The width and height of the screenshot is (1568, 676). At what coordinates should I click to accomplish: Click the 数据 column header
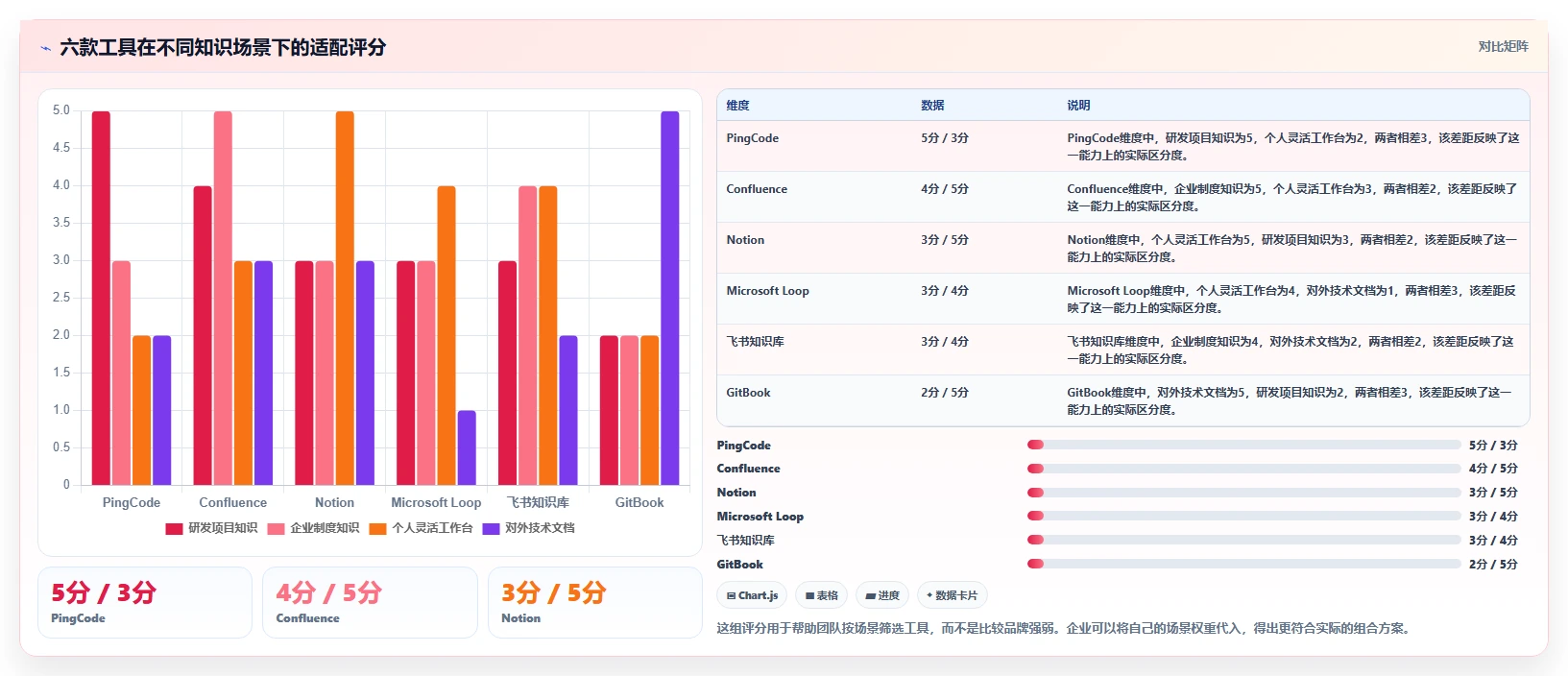coord(932,106)
